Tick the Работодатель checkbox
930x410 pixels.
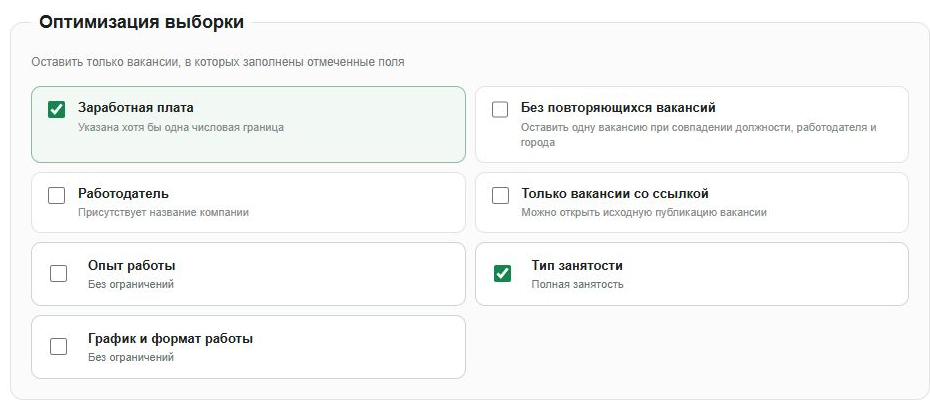click(x=56, y=196)
